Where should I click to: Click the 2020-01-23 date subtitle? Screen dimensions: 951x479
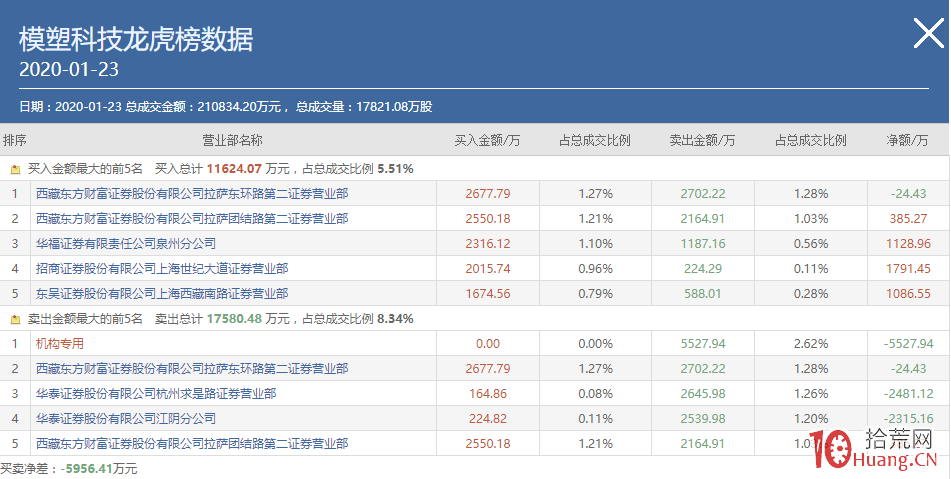69,69
